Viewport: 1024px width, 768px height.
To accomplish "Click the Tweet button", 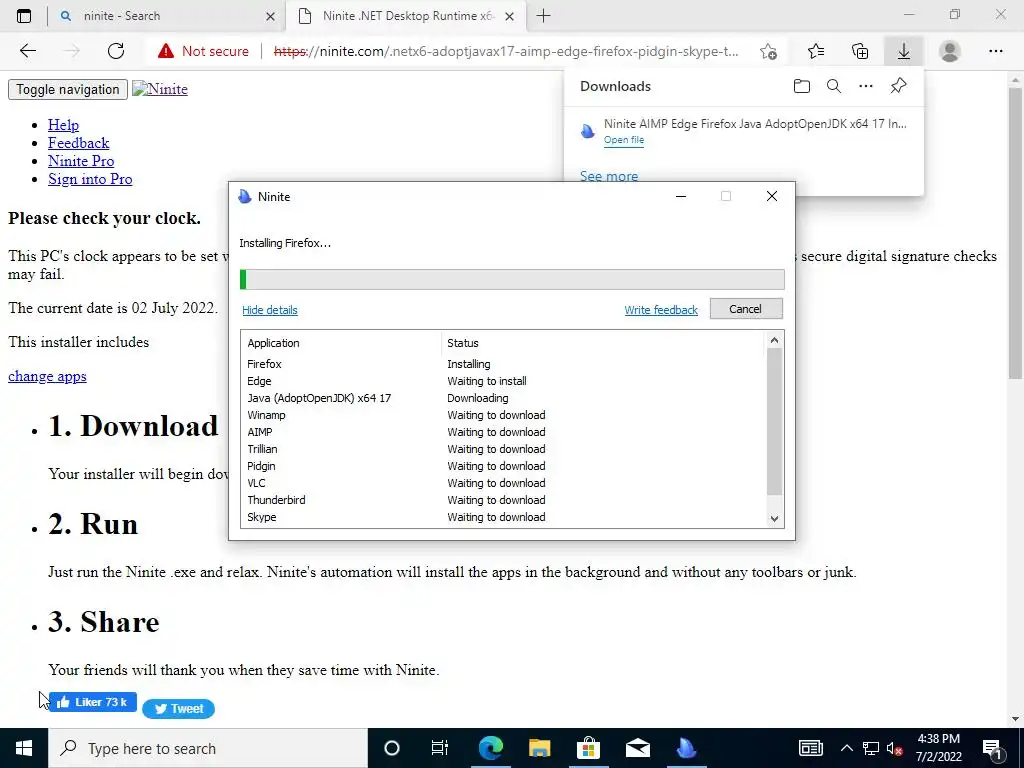I will [x=178, y=709].
